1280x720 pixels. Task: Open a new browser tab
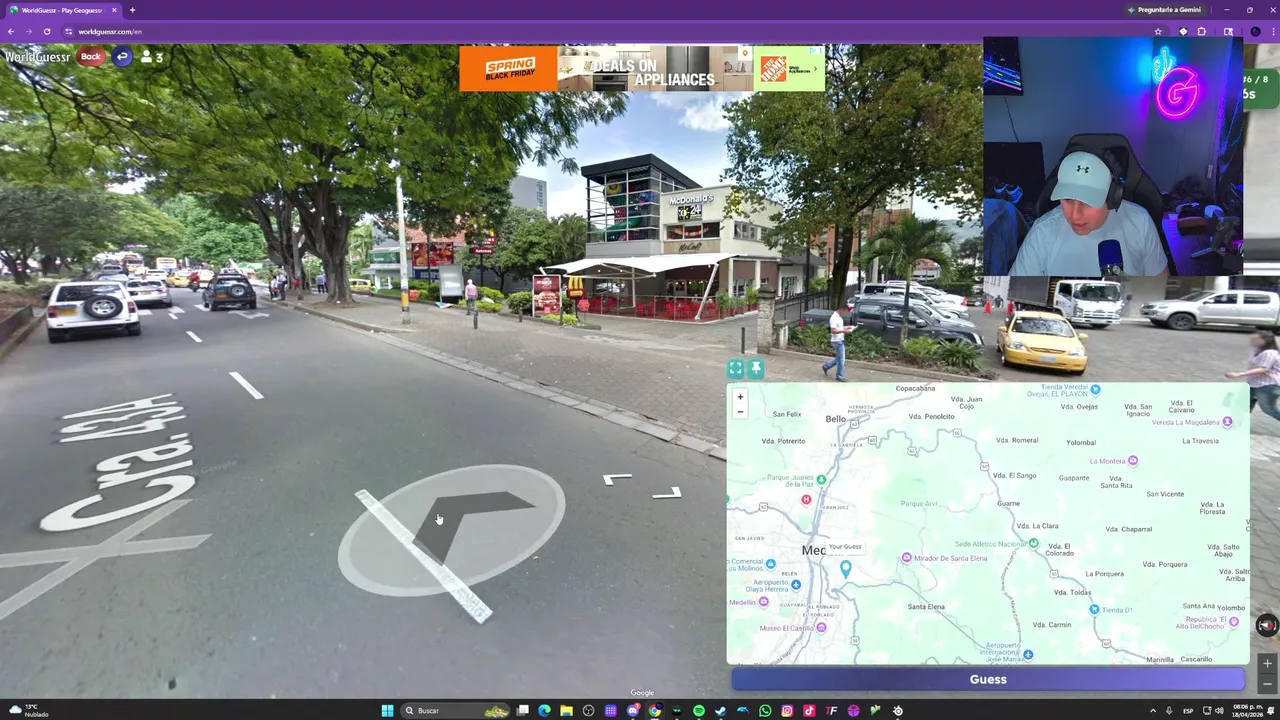(x=132, y=10)
